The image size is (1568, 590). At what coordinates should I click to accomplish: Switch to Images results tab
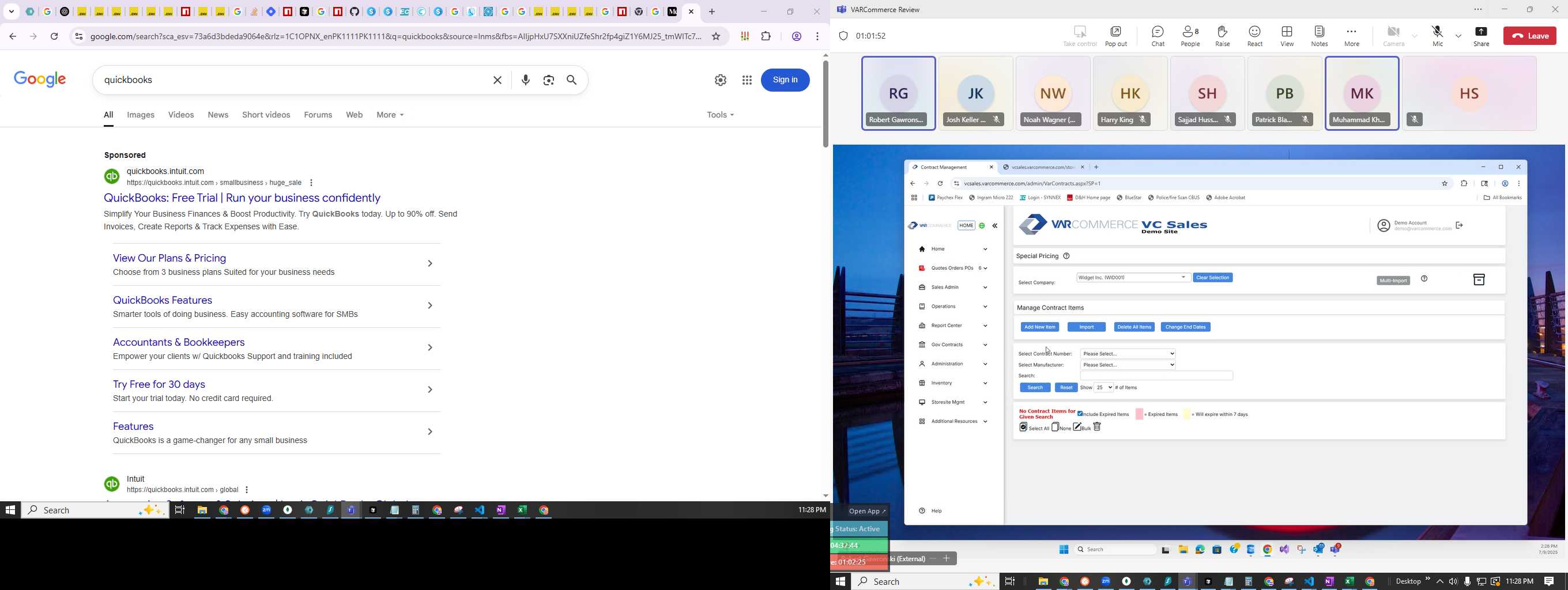tap(141, 115)
